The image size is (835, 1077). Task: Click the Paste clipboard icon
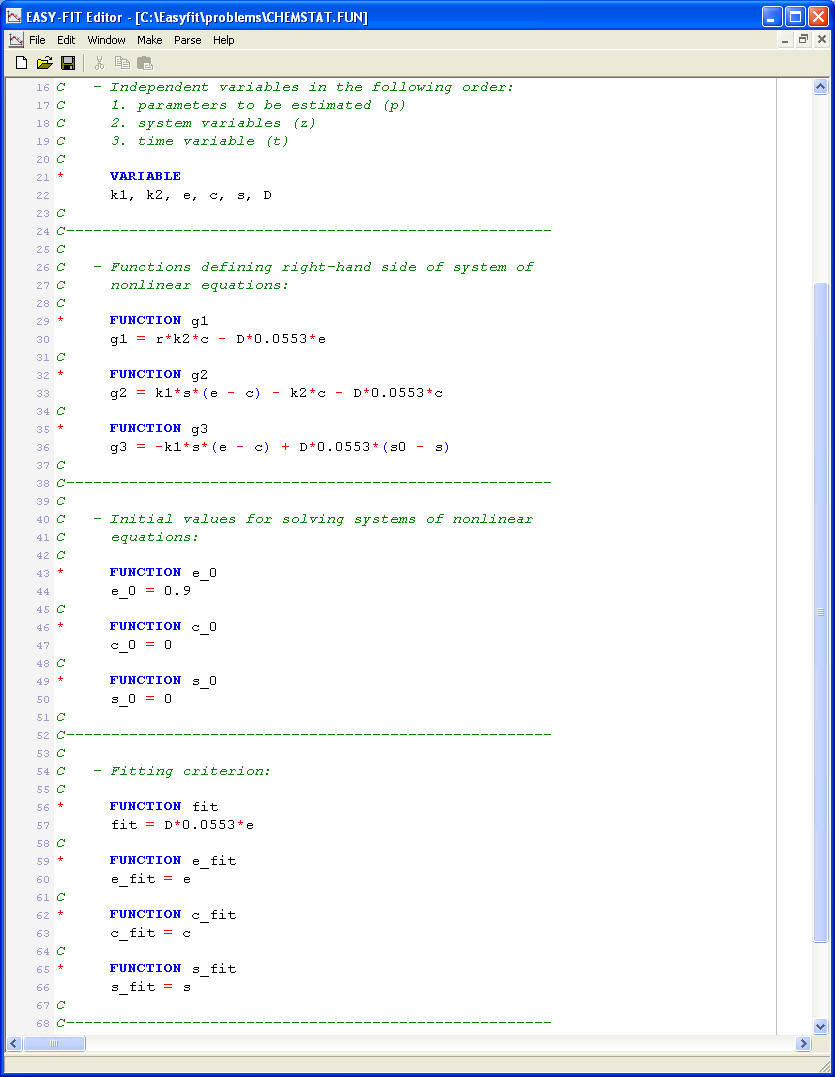tap(145, 63)
